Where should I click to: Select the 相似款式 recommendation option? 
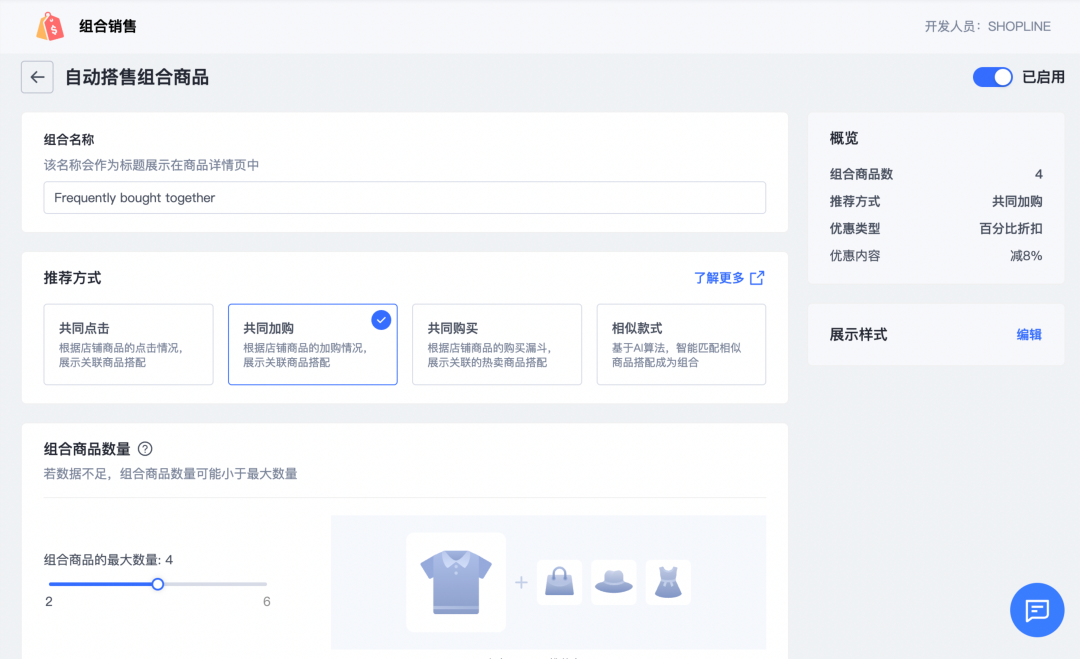pyautogui.click(x=681, y=344)
